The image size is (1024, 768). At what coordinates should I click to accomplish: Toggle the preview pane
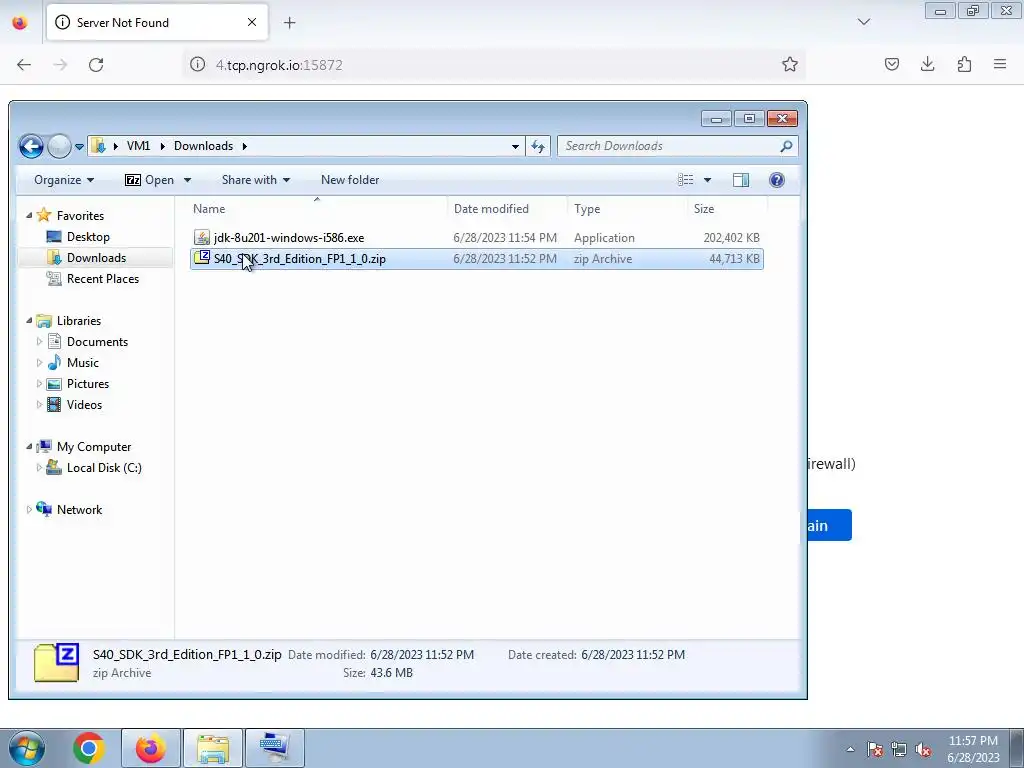(741, 180)
